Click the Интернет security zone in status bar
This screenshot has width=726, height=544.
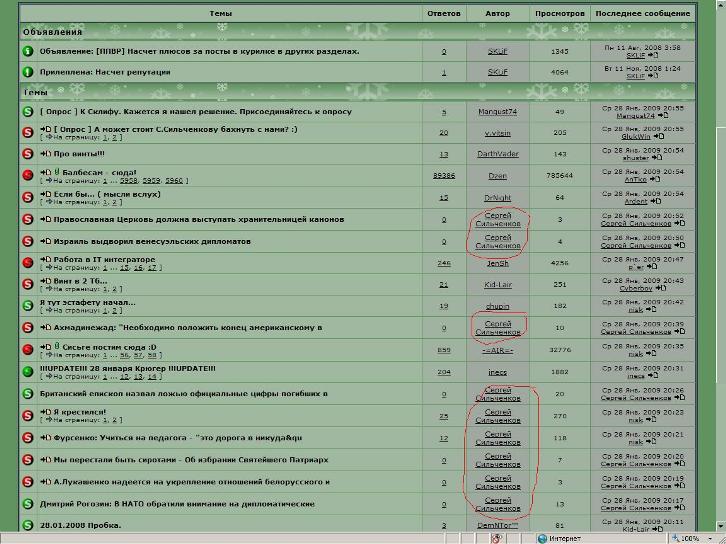coord(559,538)
